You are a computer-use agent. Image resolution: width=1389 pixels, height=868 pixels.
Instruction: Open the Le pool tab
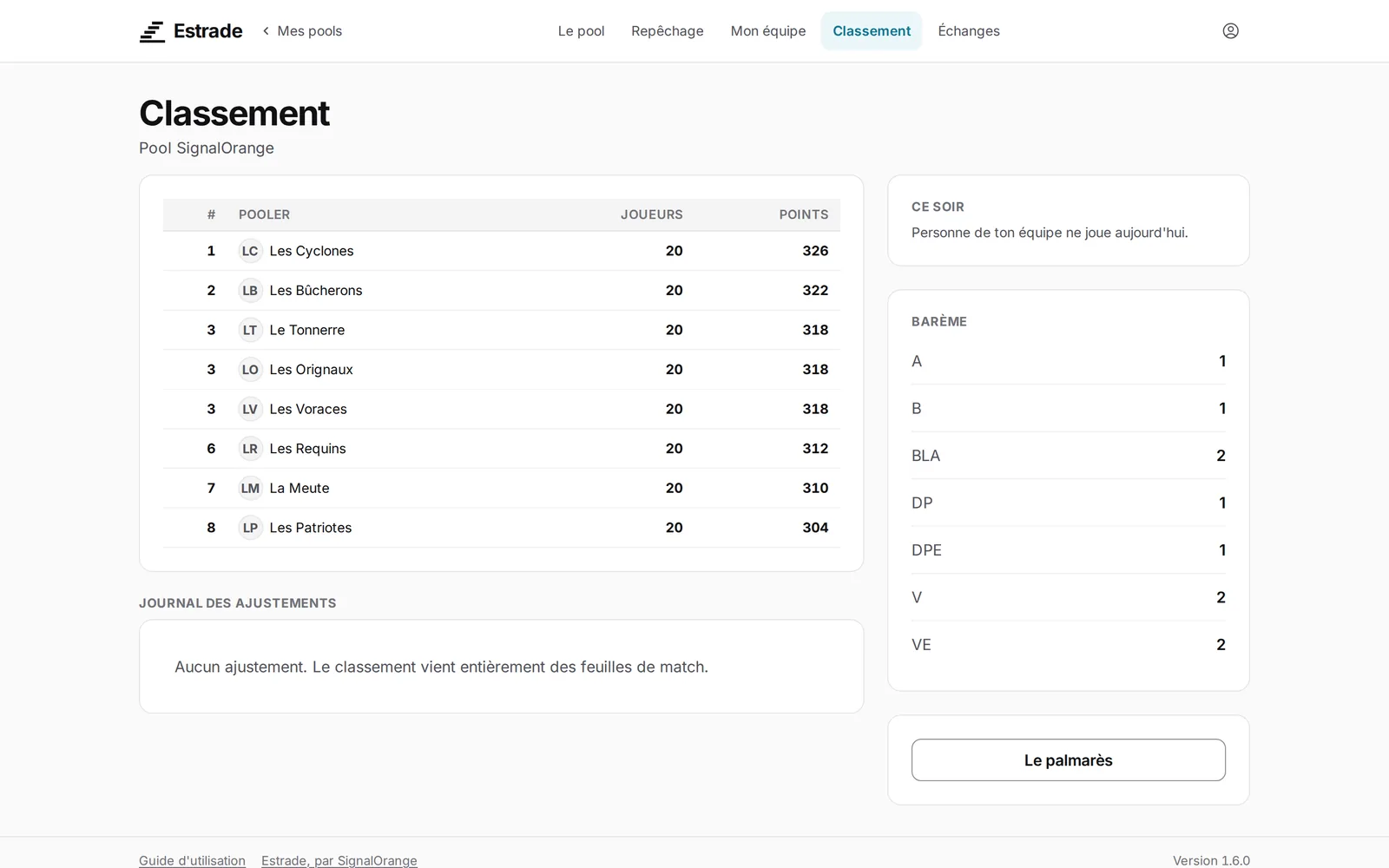[x=581, y=31]
